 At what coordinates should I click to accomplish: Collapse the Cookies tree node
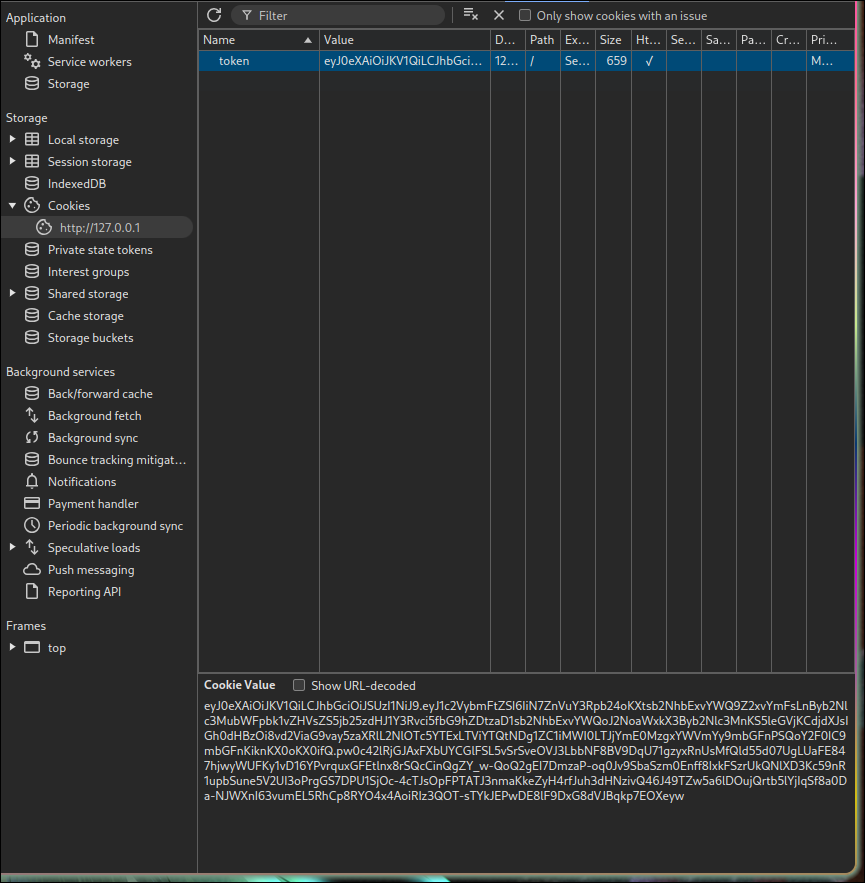click(x=12, y=206)
